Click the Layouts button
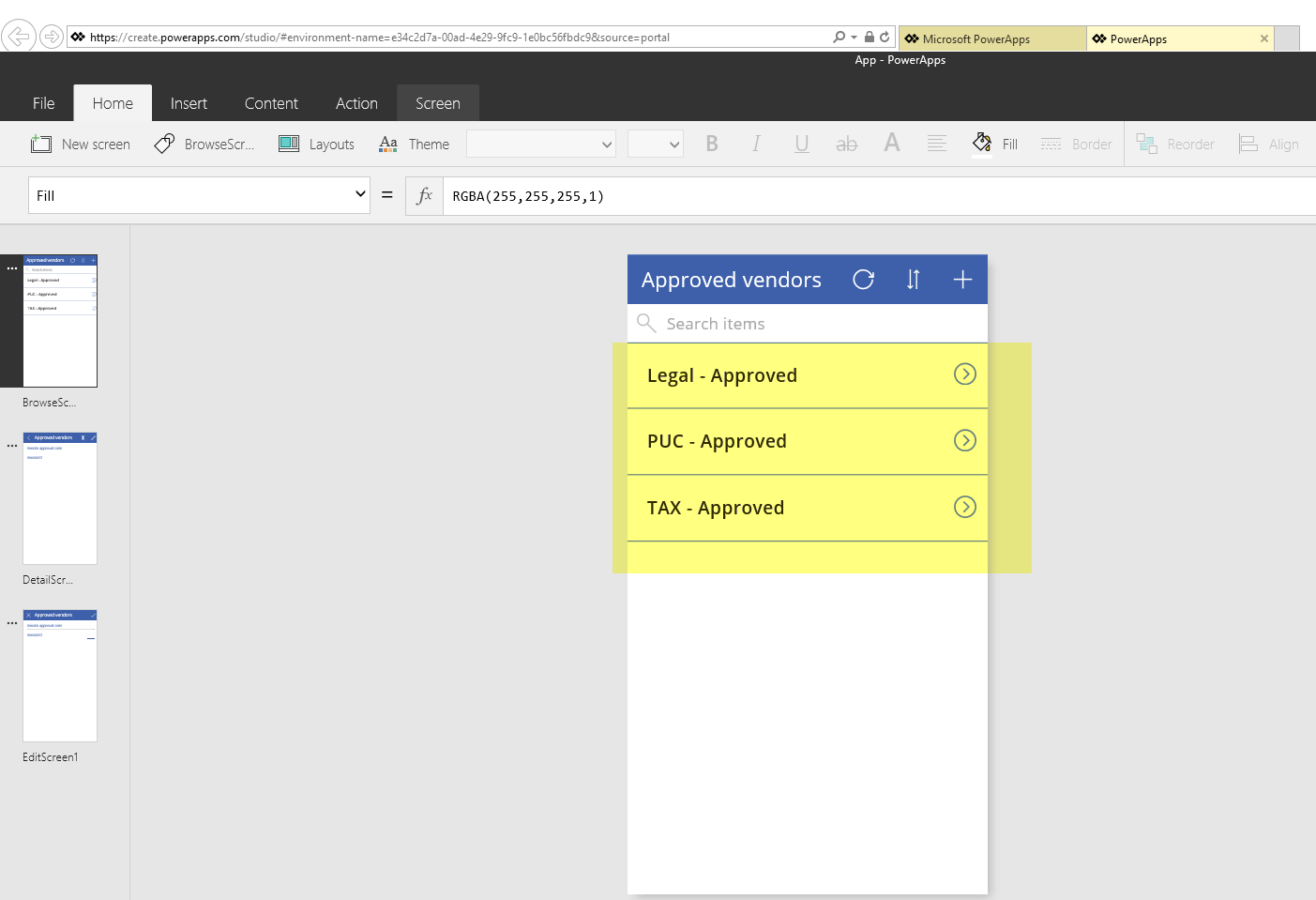Image resolution: width=1316 pixels, height=900 pixels. [317, 144]
